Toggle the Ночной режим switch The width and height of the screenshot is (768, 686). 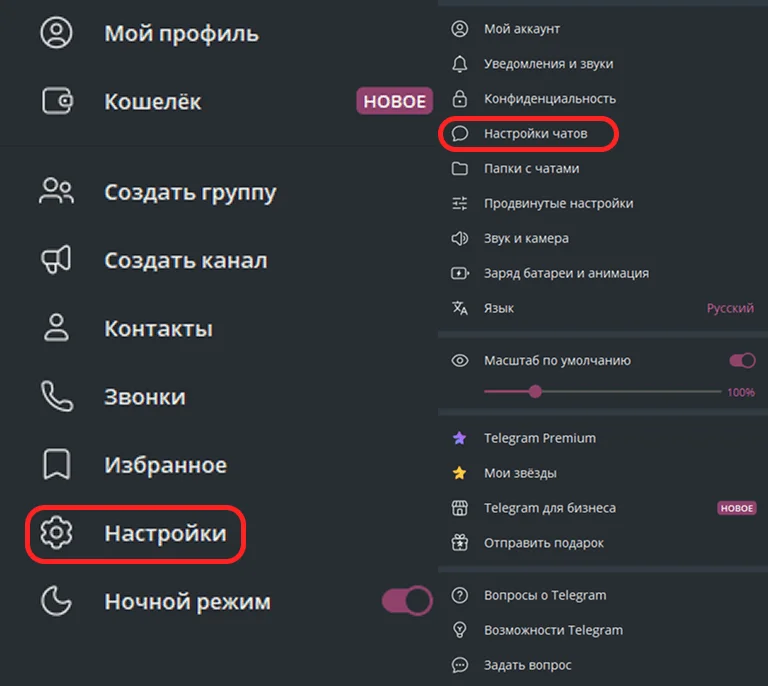tap(407, 601)
